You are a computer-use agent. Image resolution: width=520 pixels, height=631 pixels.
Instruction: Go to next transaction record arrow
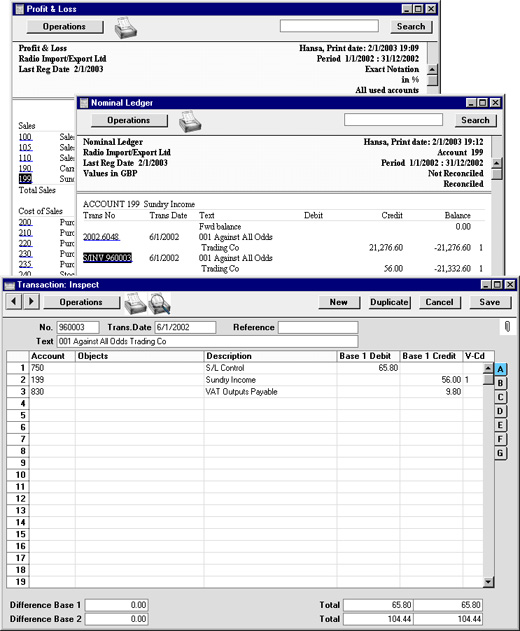(x=31, y=301)
